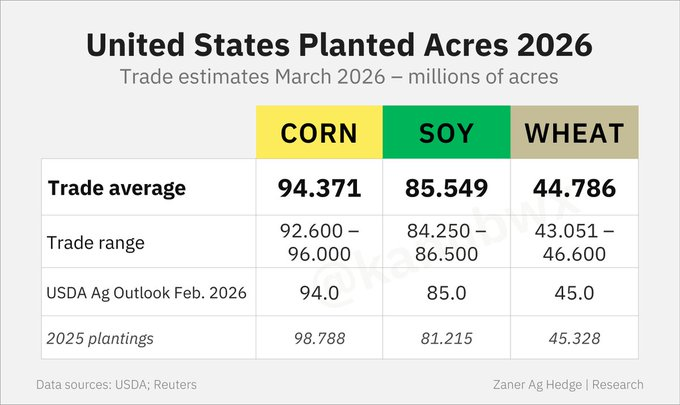
Task: Click the title United States Planted Acres 2026
Action: (x=339, y=45)
